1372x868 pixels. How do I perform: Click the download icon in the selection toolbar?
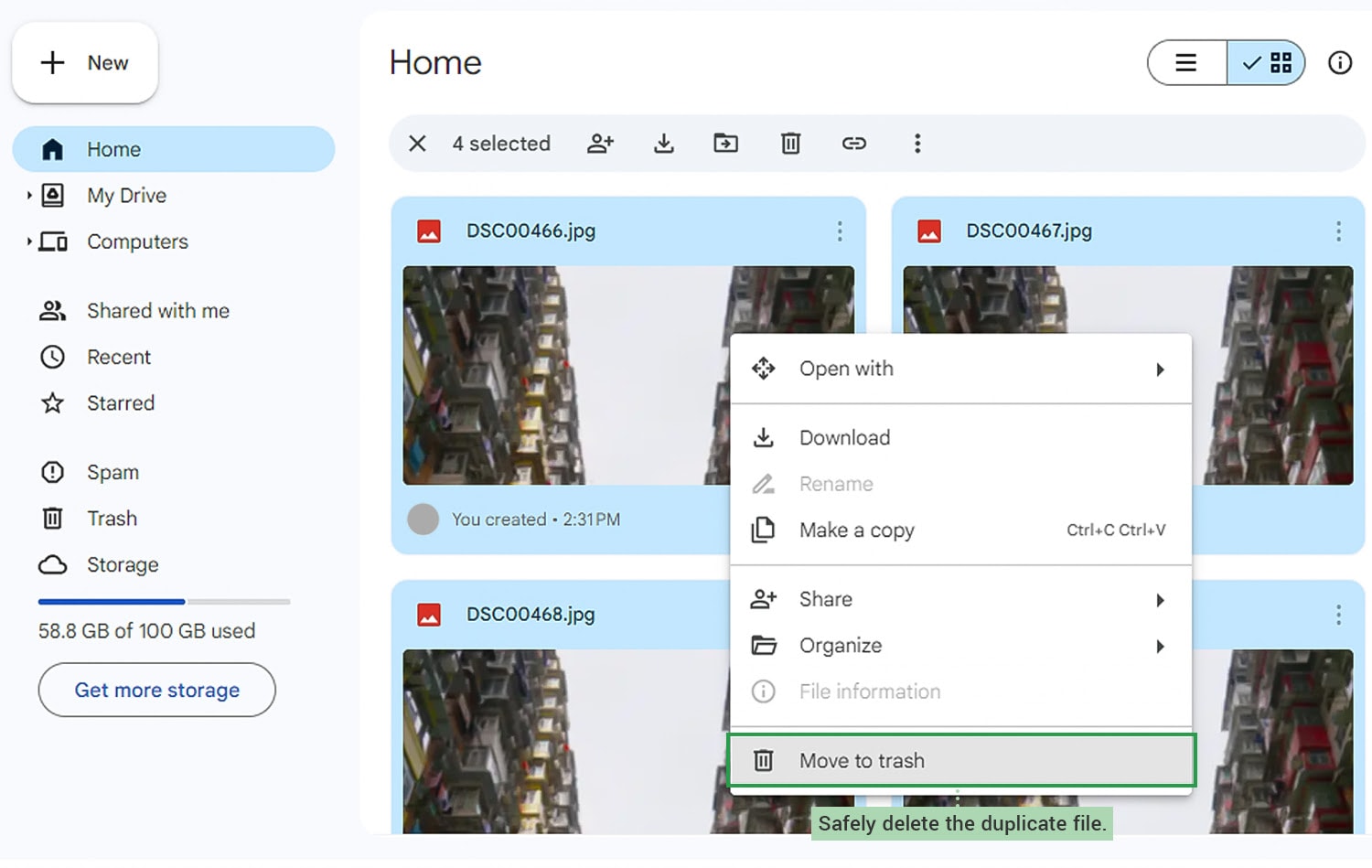click(663, 144)
